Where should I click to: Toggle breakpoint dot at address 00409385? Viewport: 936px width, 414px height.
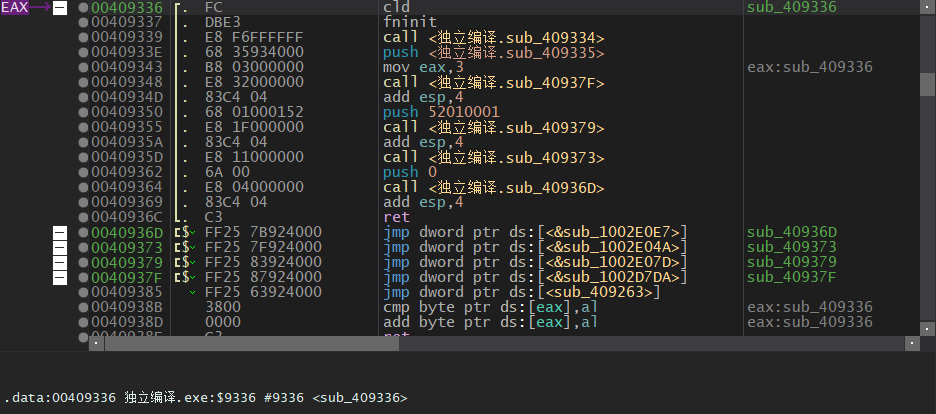84,292
